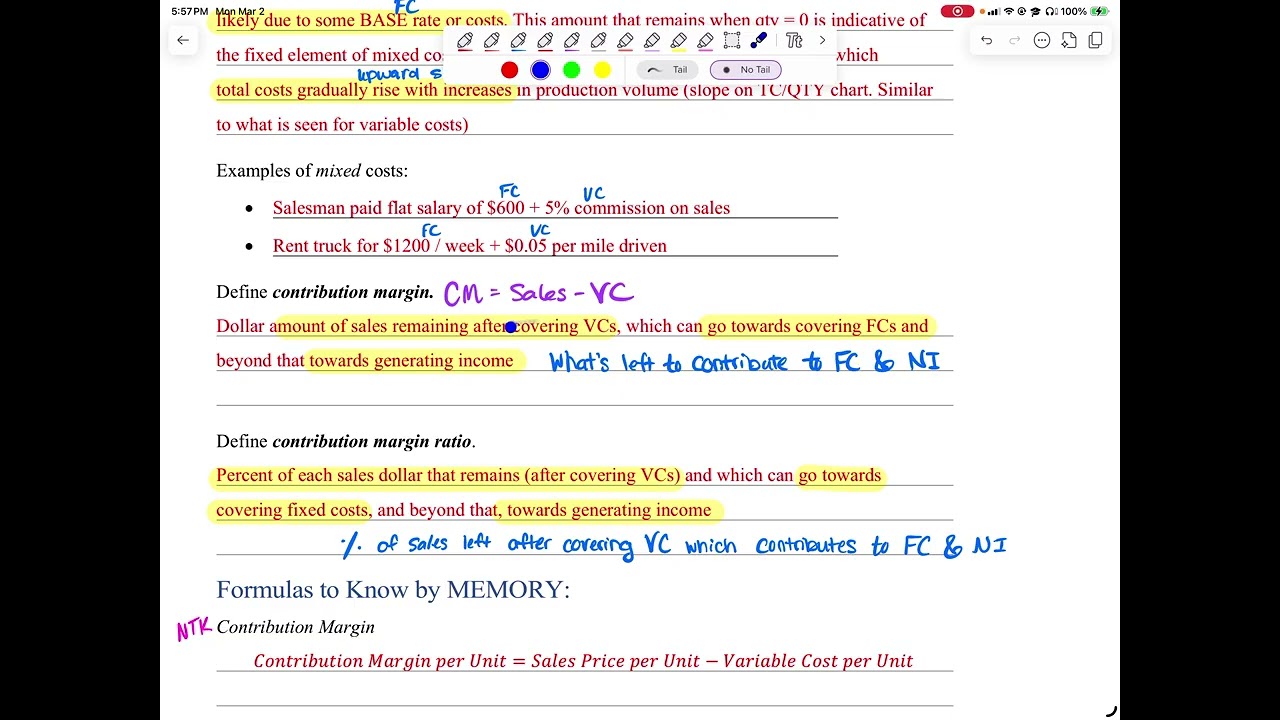Image resolution: width=1280 pixels, height=720 pixels.
Task: Choose the blue color swatch
Action: point(541,70)
